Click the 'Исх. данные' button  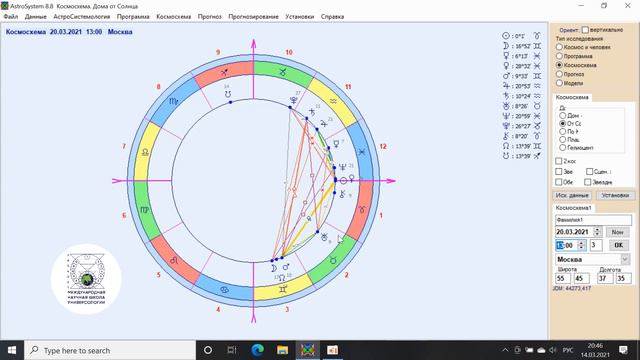pyautogui.click(x=572, y=195)
